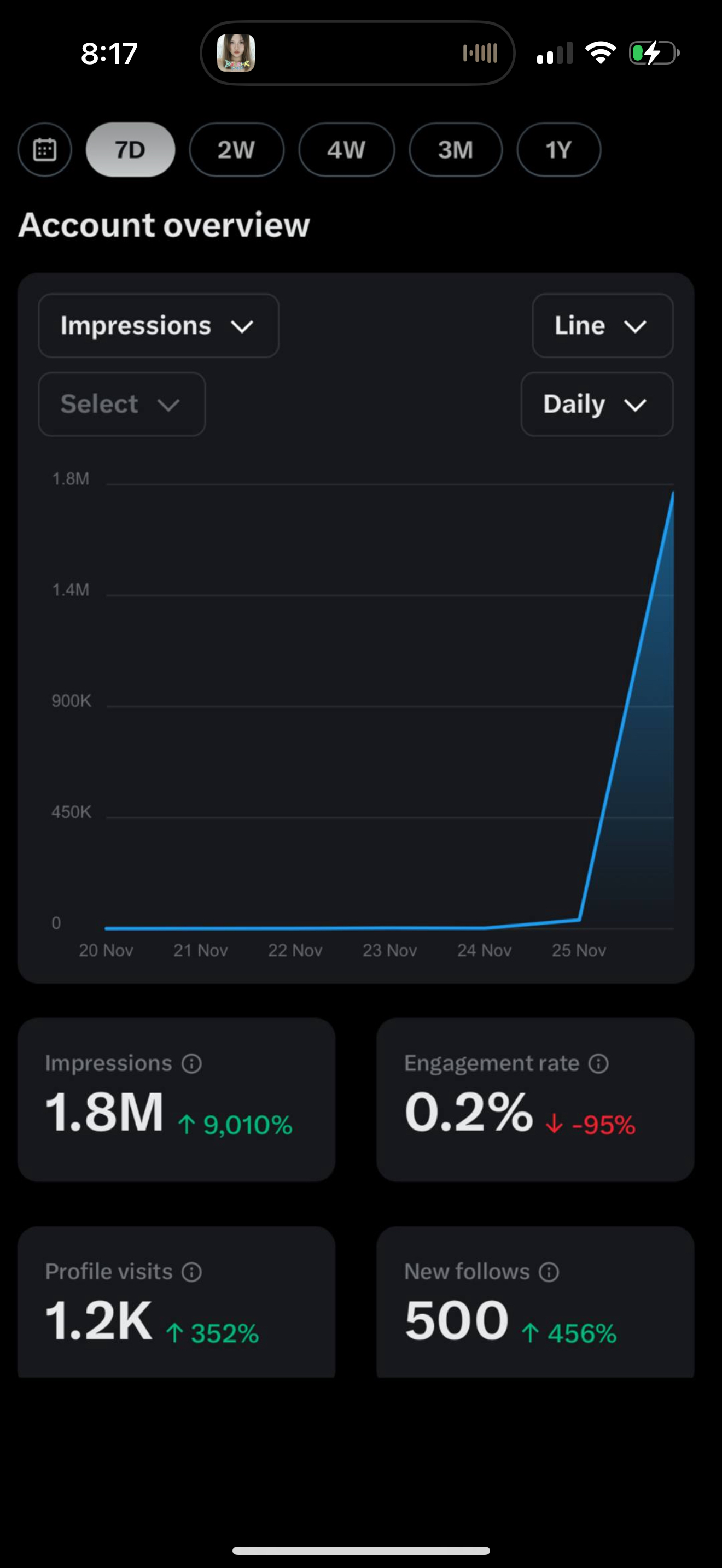Viewport: 722px width, 1568px height.
Task: Switch to the 4W time range
Action: click(x=346, y=150)
